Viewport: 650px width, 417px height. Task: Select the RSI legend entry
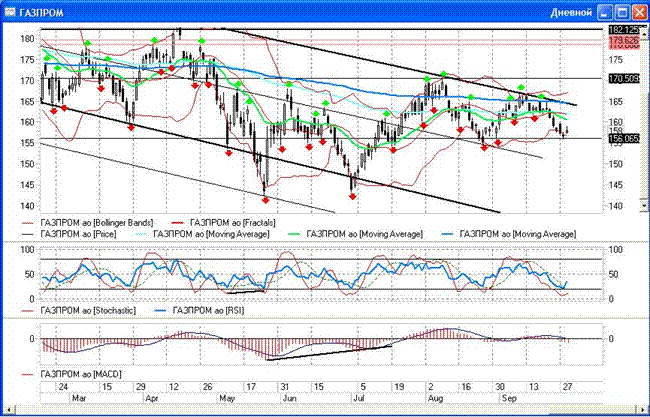click(199, 310)
